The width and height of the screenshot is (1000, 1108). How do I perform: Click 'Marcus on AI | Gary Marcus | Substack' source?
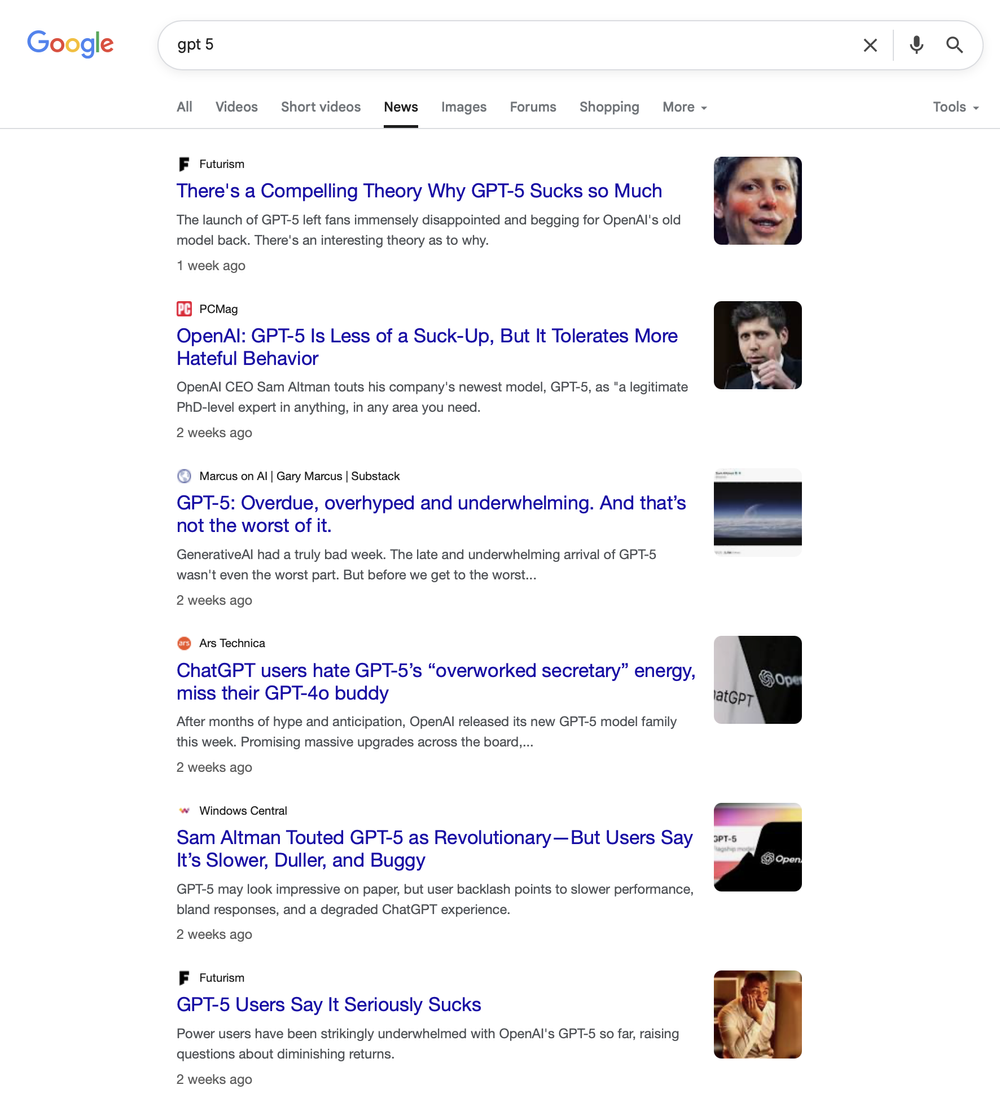coord(300,476)
